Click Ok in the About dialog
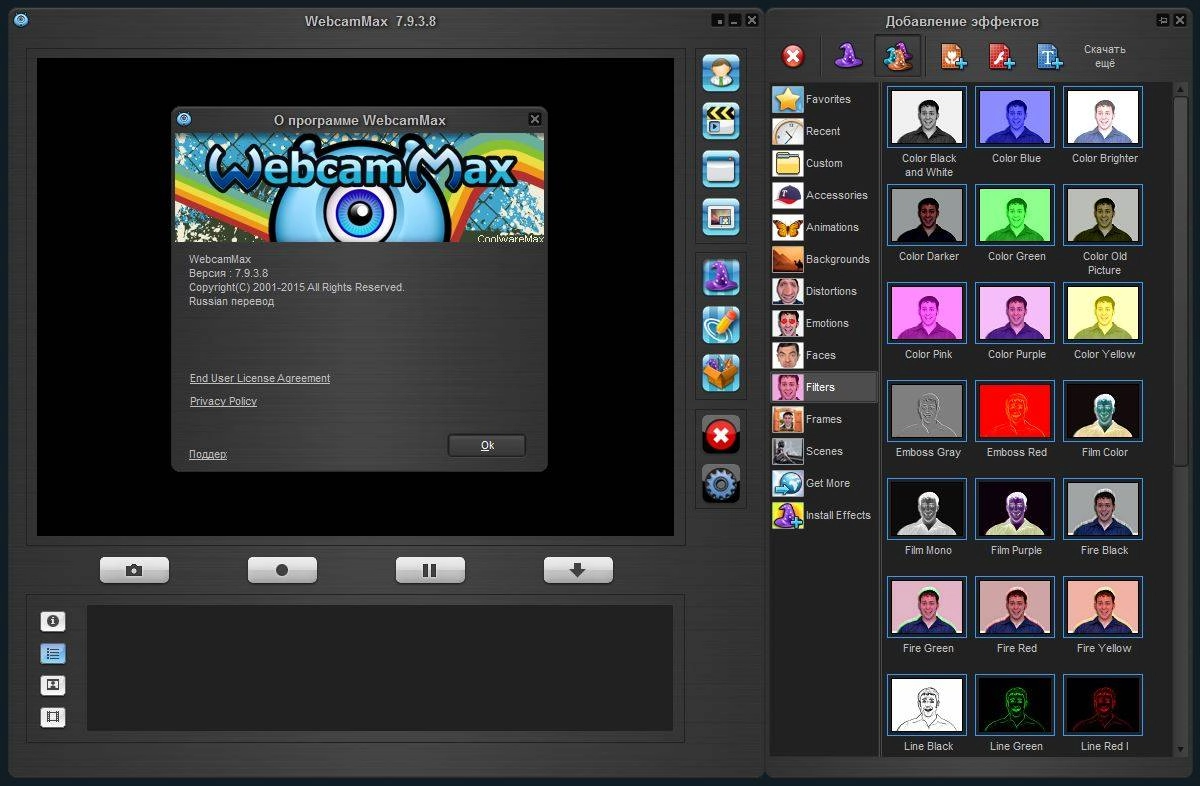The width and height of the screenshot is (1200, 786). pyautogui.click(x=487, y=445)
